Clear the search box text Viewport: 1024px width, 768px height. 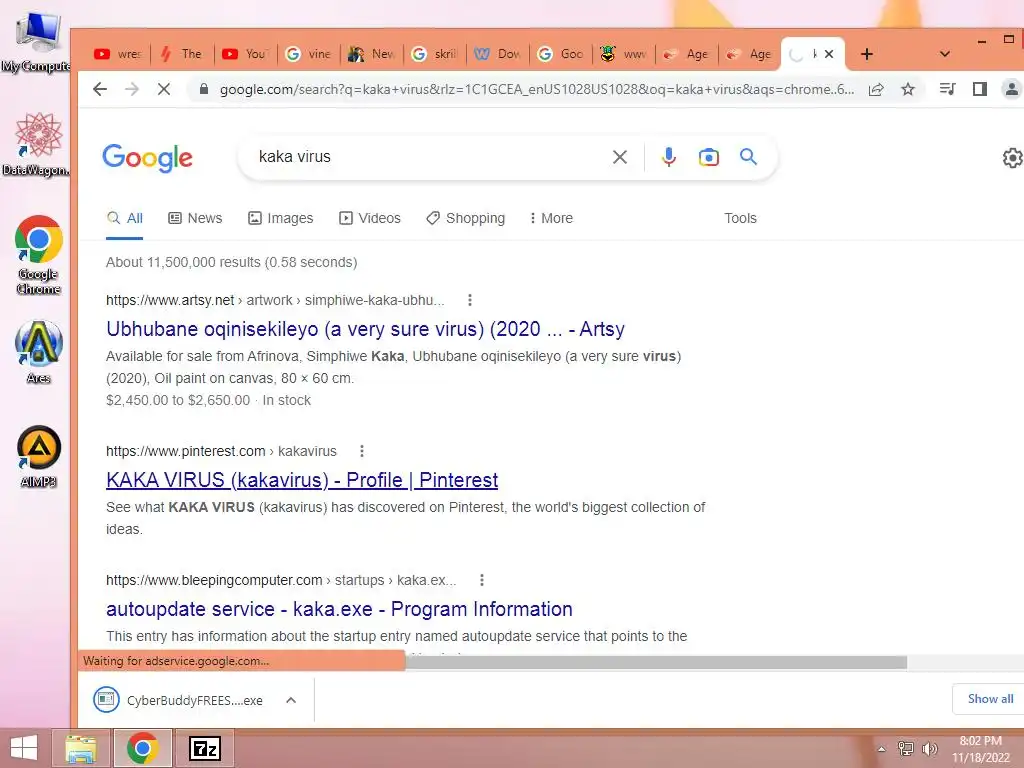point(620,157)
